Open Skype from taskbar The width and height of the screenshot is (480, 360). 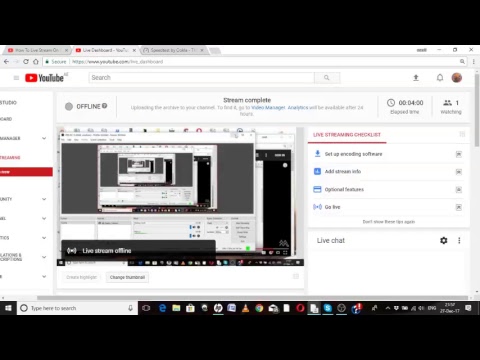click(328, 308)
